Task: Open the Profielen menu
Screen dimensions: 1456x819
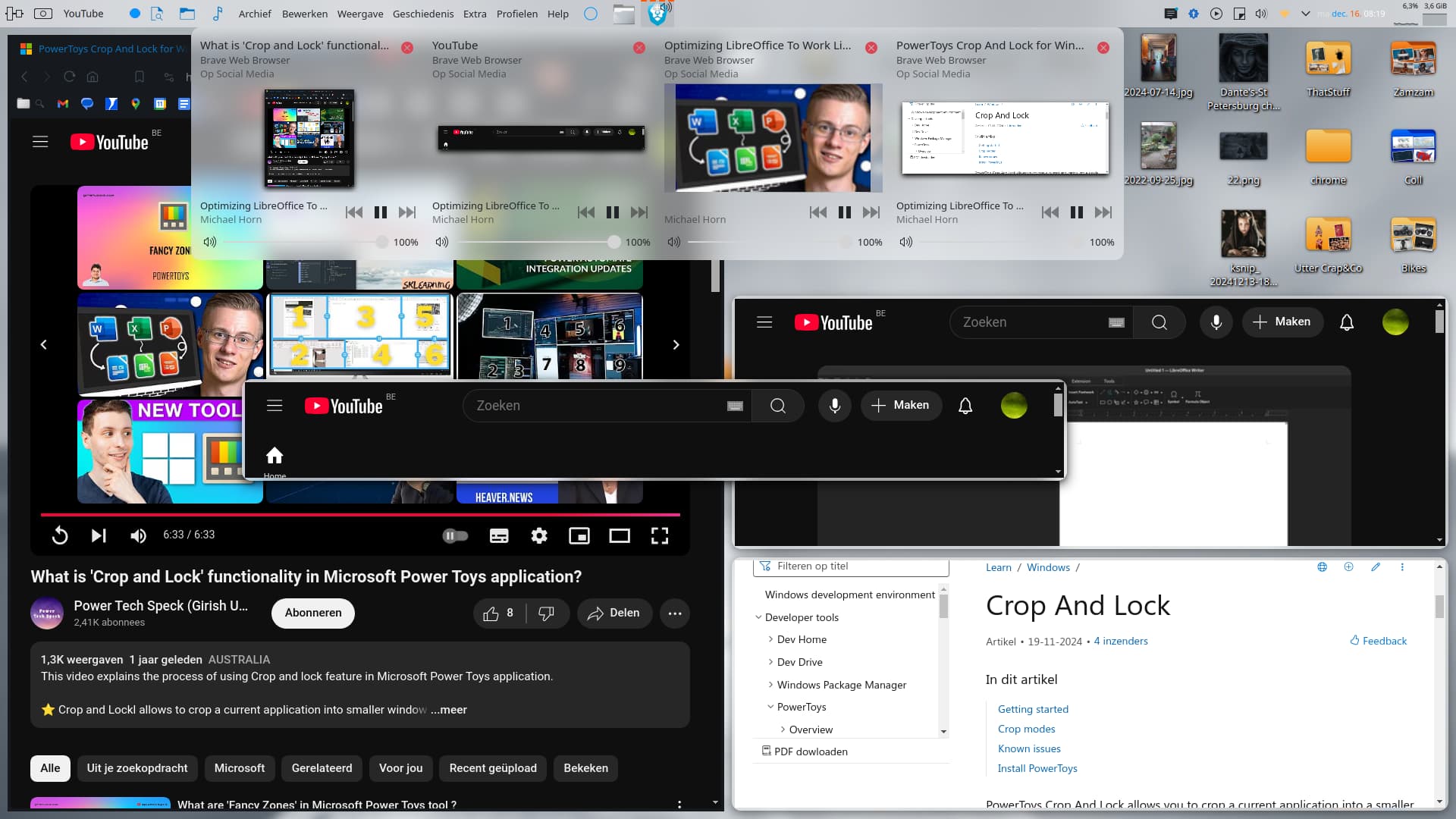Action: click(x=517, y=14)
